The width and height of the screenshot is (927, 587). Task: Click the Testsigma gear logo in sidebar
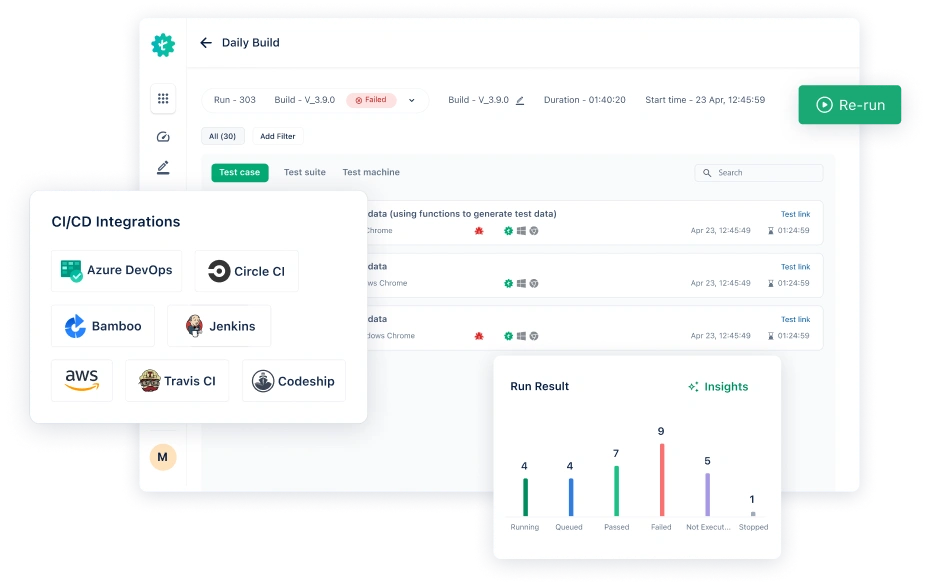(x=163, y=45)
